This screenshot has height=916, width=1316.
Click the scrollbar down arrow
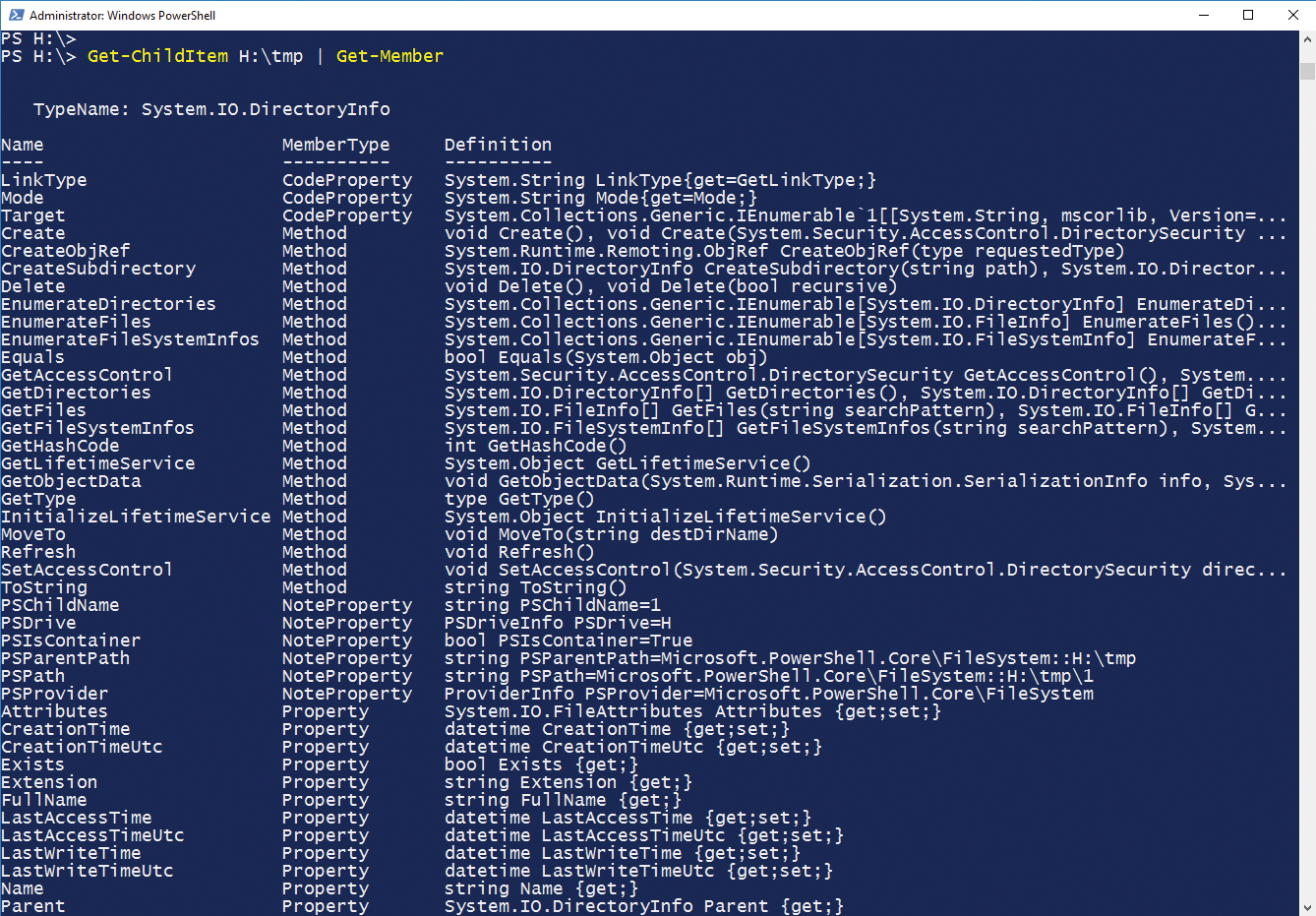(x=1307, y=907)
